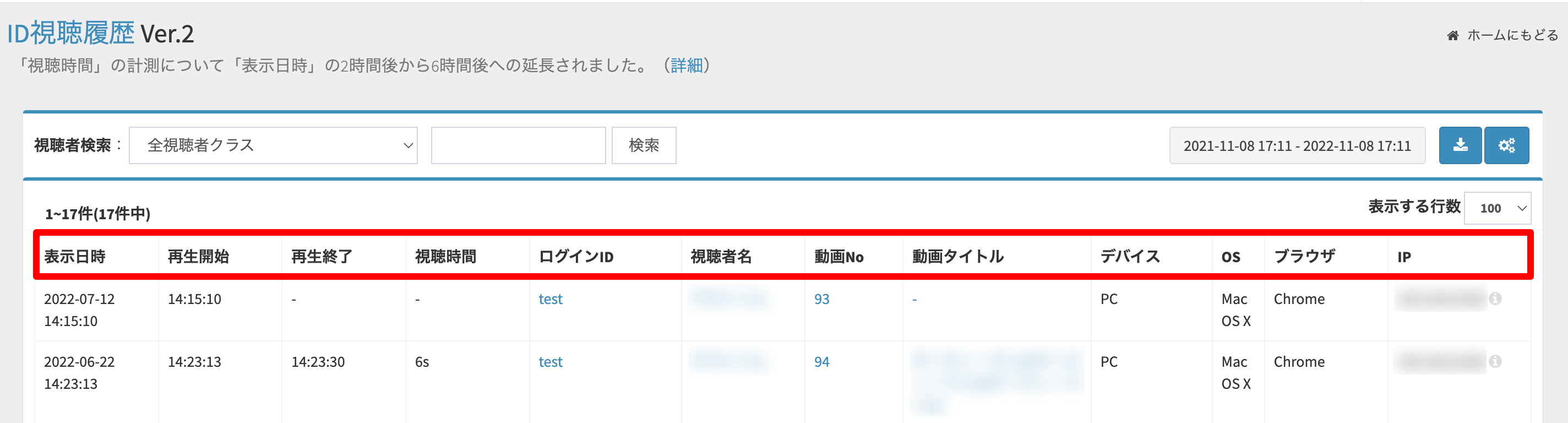The image size is (1568, 423).
Task: Click the download icon button
Action: click(1460, 145)
